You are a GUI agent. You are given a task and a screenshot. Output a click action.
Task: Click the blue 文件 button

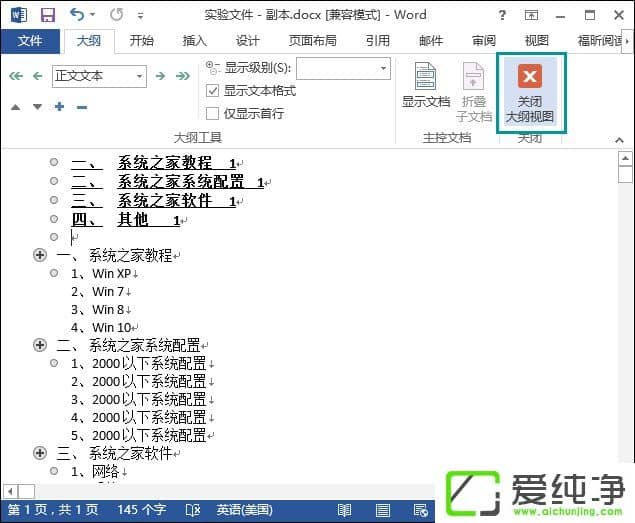tap(30, 41)
